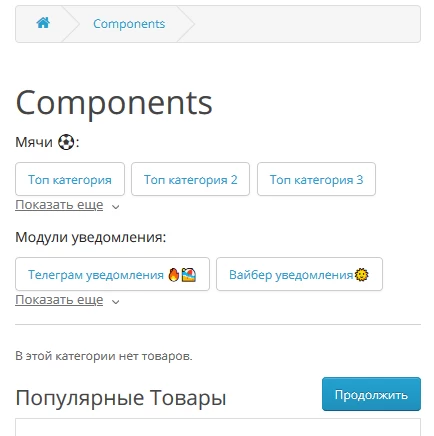Click the В этой категории нет товаров message
434x436 pixels.
pos(104,356)
